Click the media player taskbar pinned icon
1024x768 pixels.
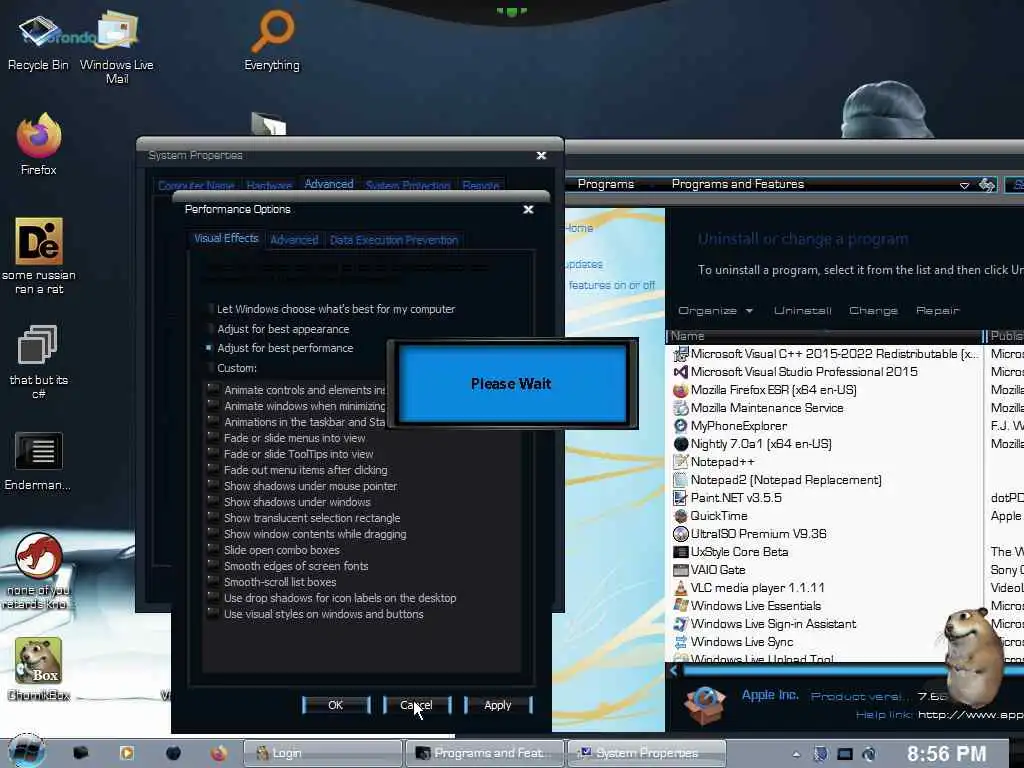(x=126, y=753)
